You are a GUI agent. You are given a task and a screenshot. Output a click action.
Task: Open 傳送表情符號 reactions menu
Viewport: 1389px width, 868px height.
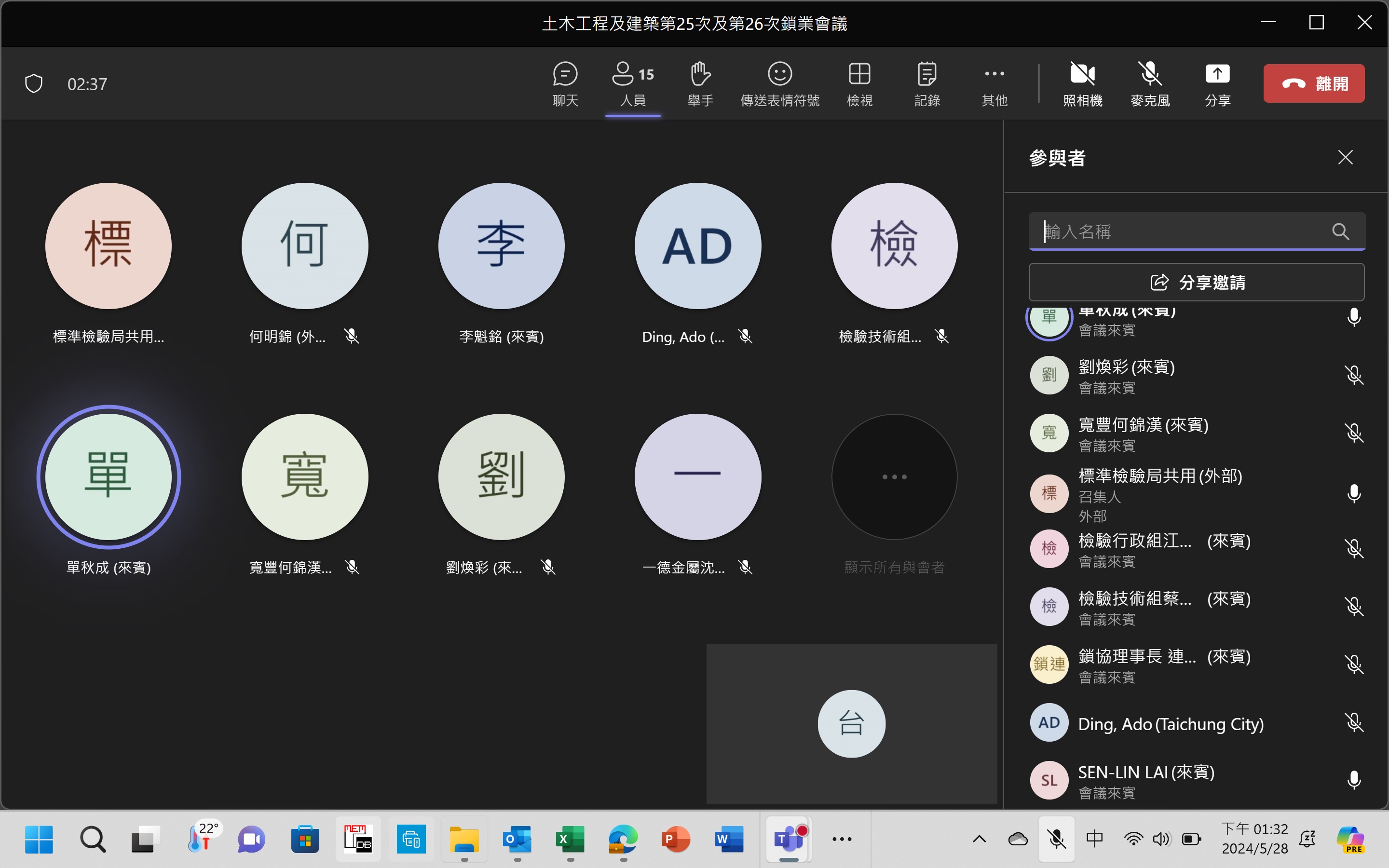pyautogui.click(x=780, y=84)
